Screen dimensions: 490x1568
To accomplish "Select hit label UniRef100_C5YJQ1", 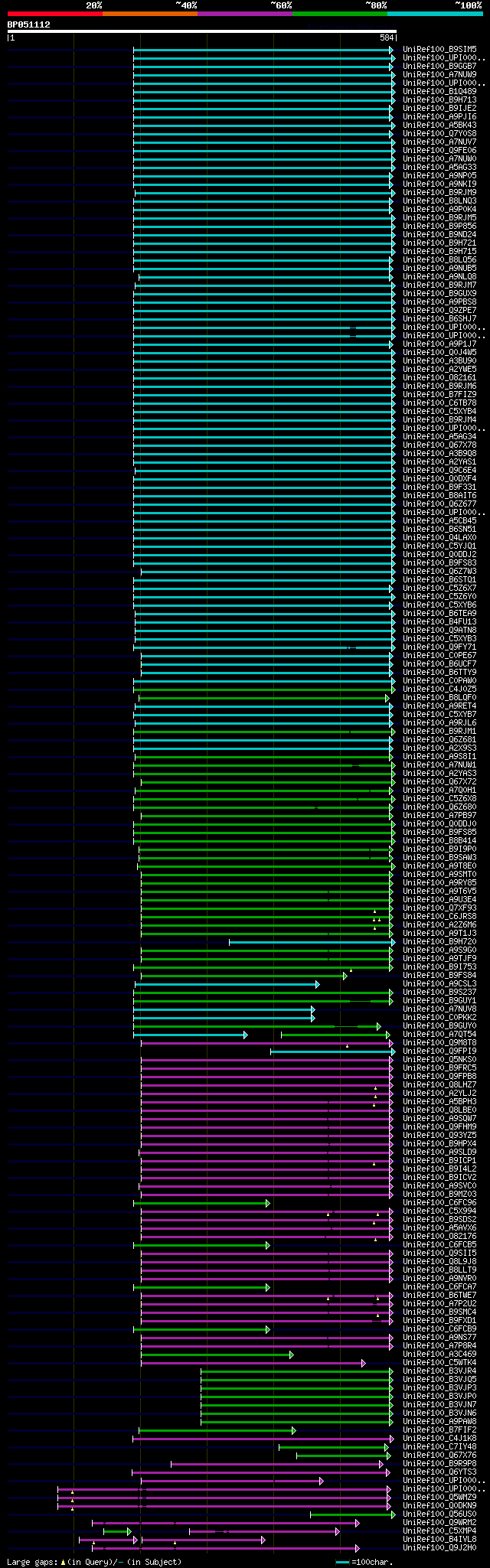I will coord(439,546).
